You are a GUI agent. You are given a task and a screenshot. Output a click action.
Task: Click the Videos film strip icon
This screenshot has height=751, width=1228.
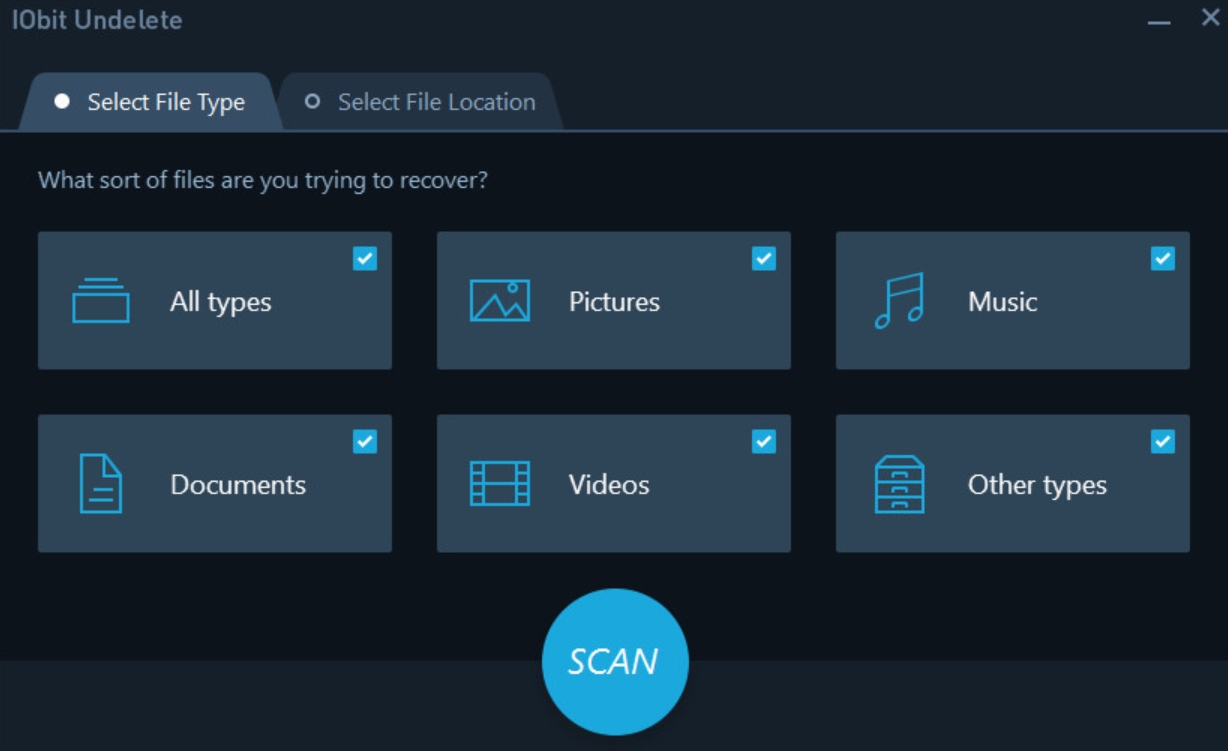tap(499, 484)
